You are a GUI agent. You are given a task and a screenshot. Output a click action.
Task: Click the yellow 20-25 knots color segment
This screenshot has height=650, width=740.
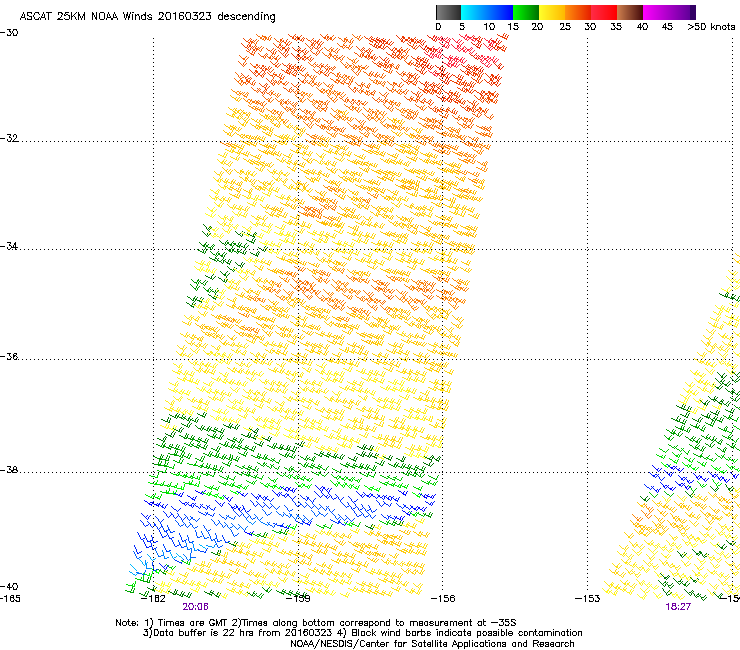pos(552,12)
